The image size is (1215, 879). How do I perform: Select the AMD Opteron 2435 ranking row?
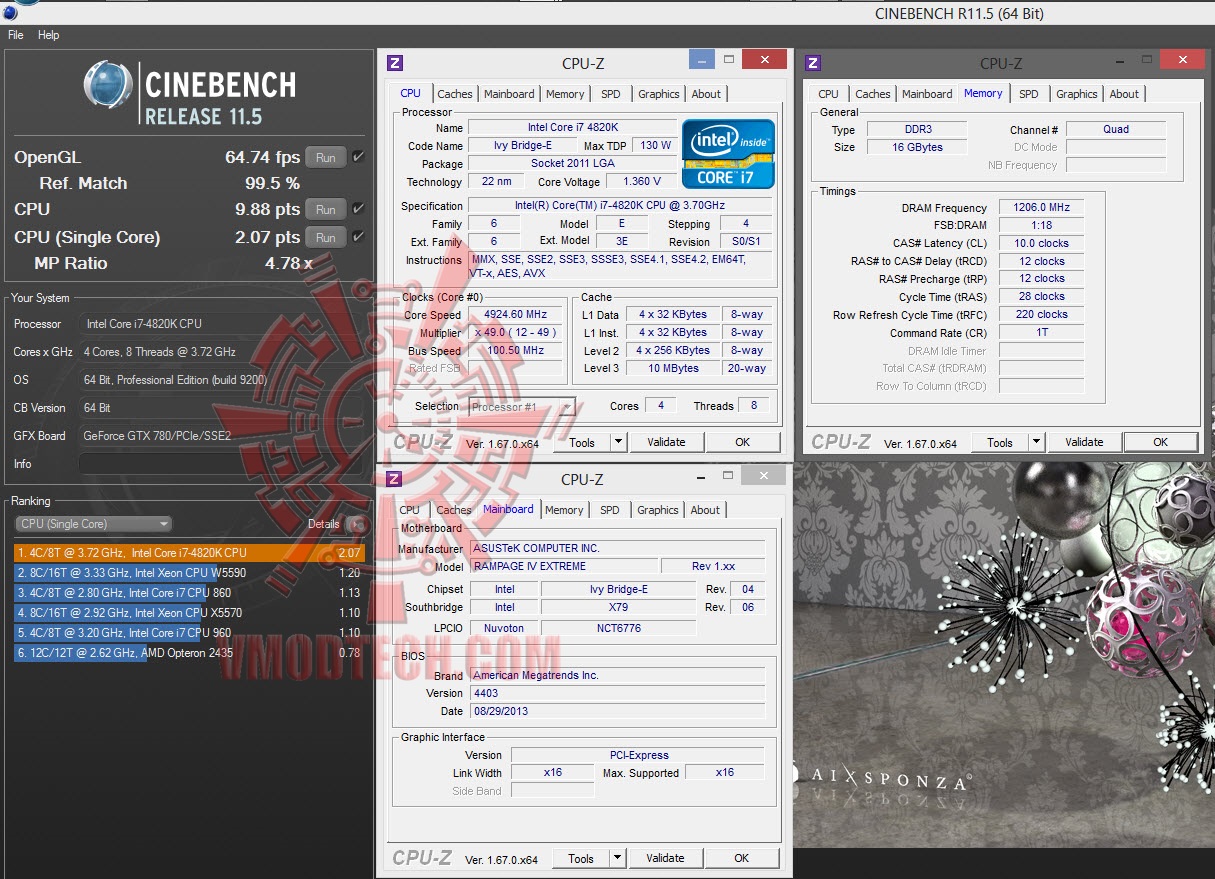[x=190, y=653]
